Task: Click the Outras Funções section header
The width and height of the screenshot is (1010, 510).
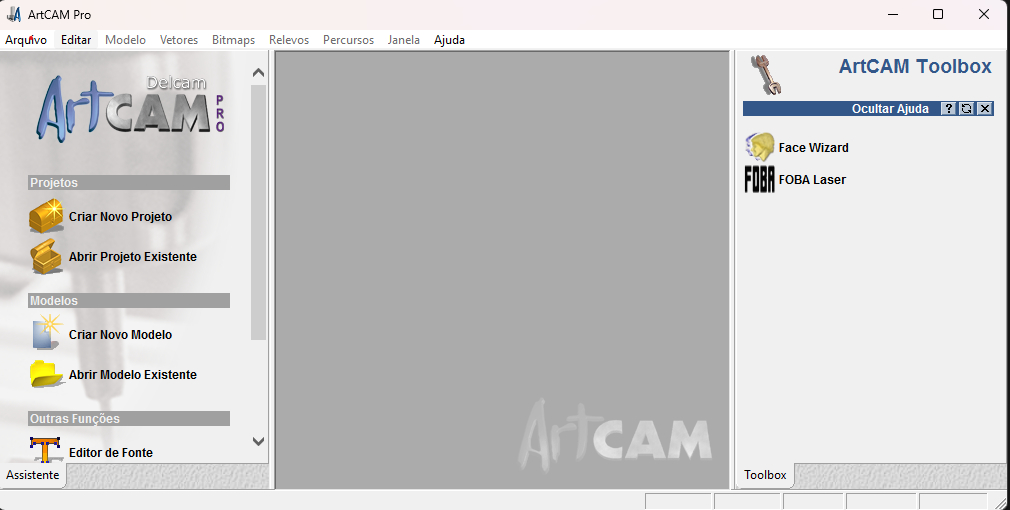Action: point(129,419)
